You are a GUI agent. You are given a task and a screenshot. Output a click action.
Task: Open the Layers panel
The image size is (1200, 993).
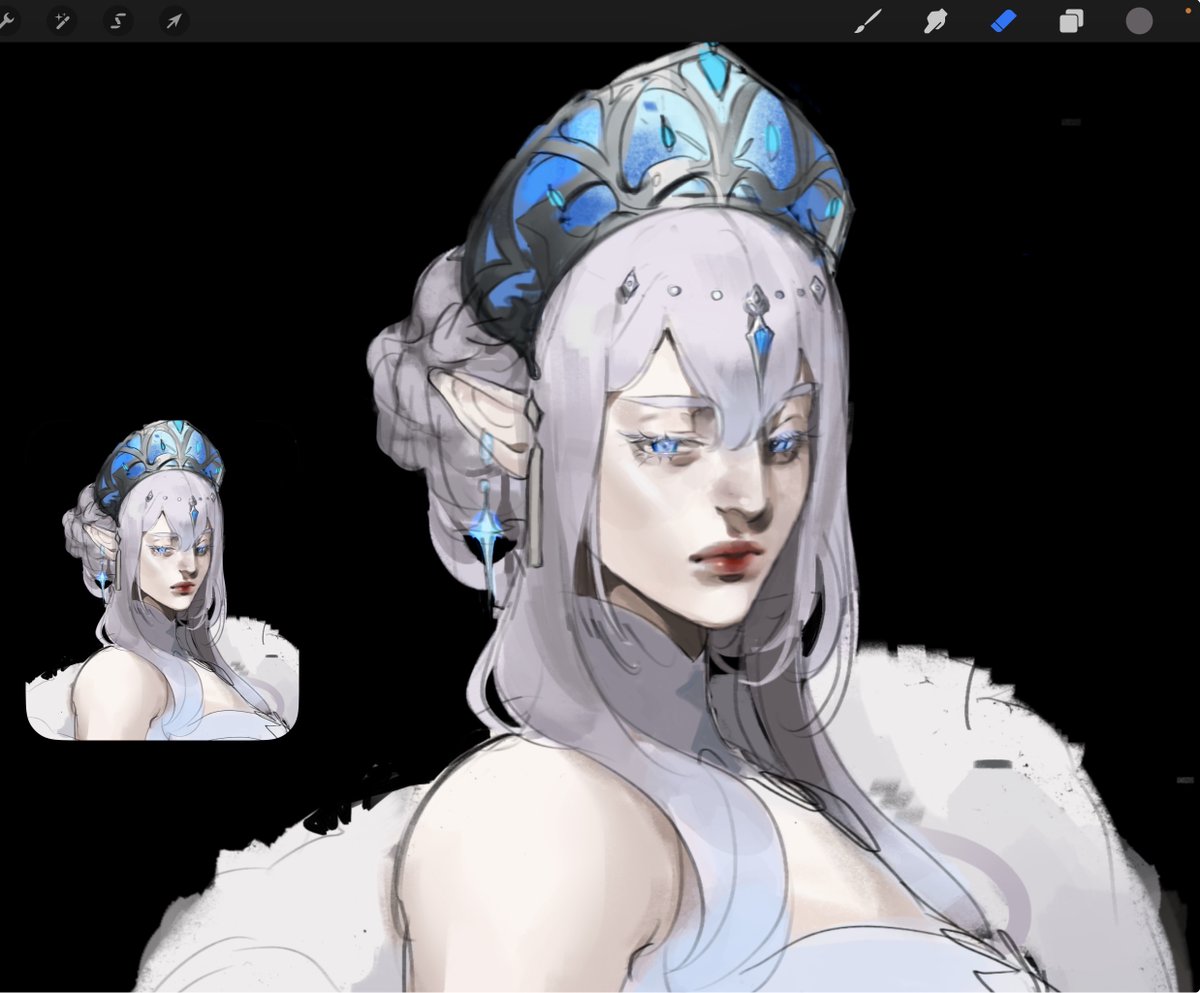pos(1071,21)
